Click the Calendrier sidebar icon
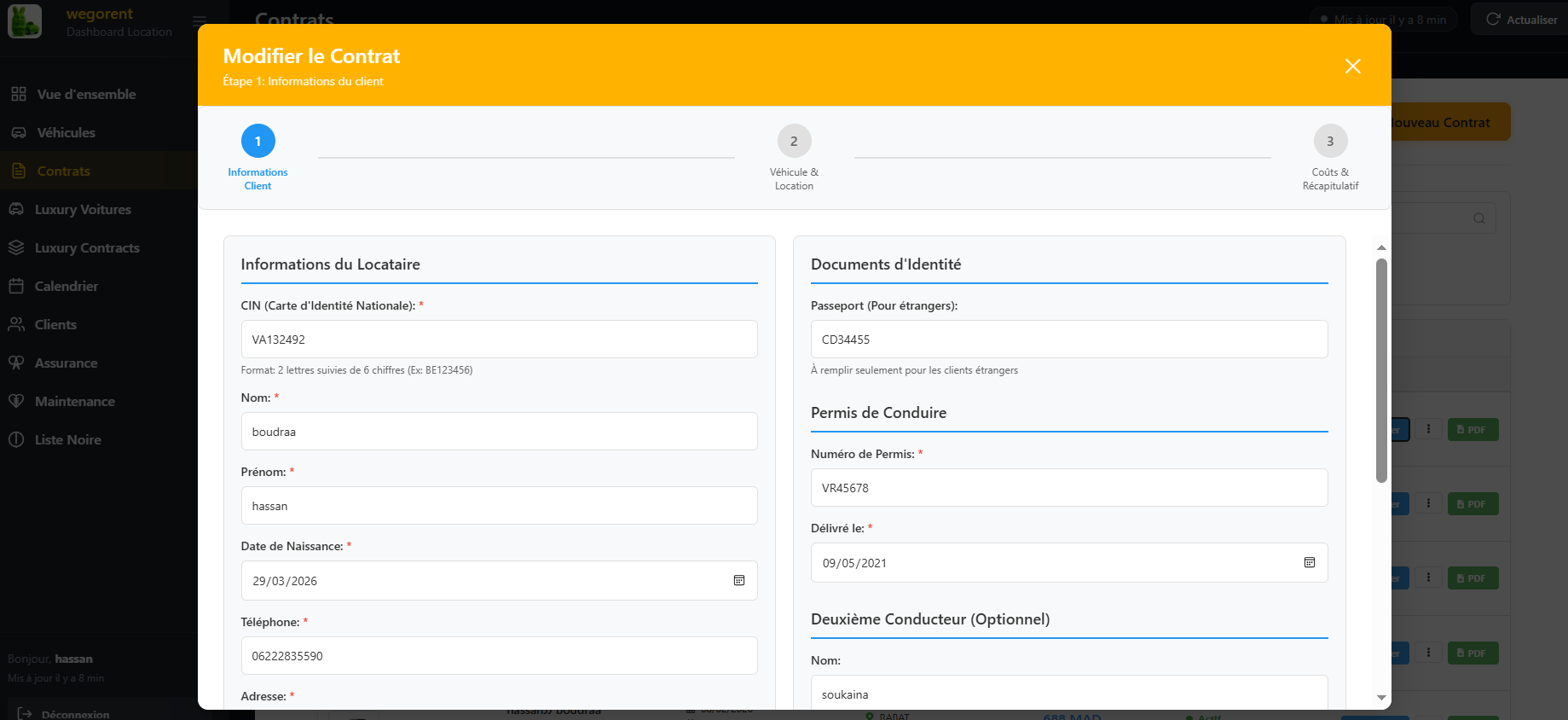Viewport: 1568px width, 720px height. point(16,287)
